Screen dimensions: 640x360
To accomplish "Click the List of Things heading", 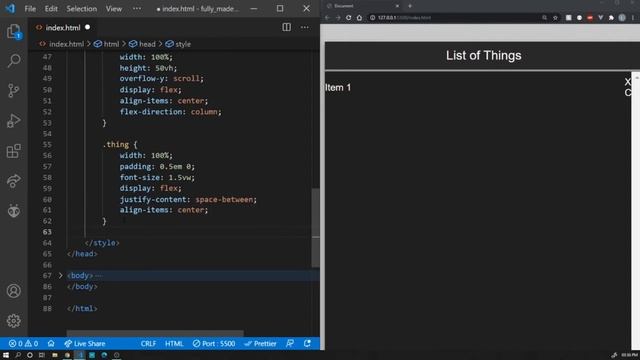I will (483, 56).
